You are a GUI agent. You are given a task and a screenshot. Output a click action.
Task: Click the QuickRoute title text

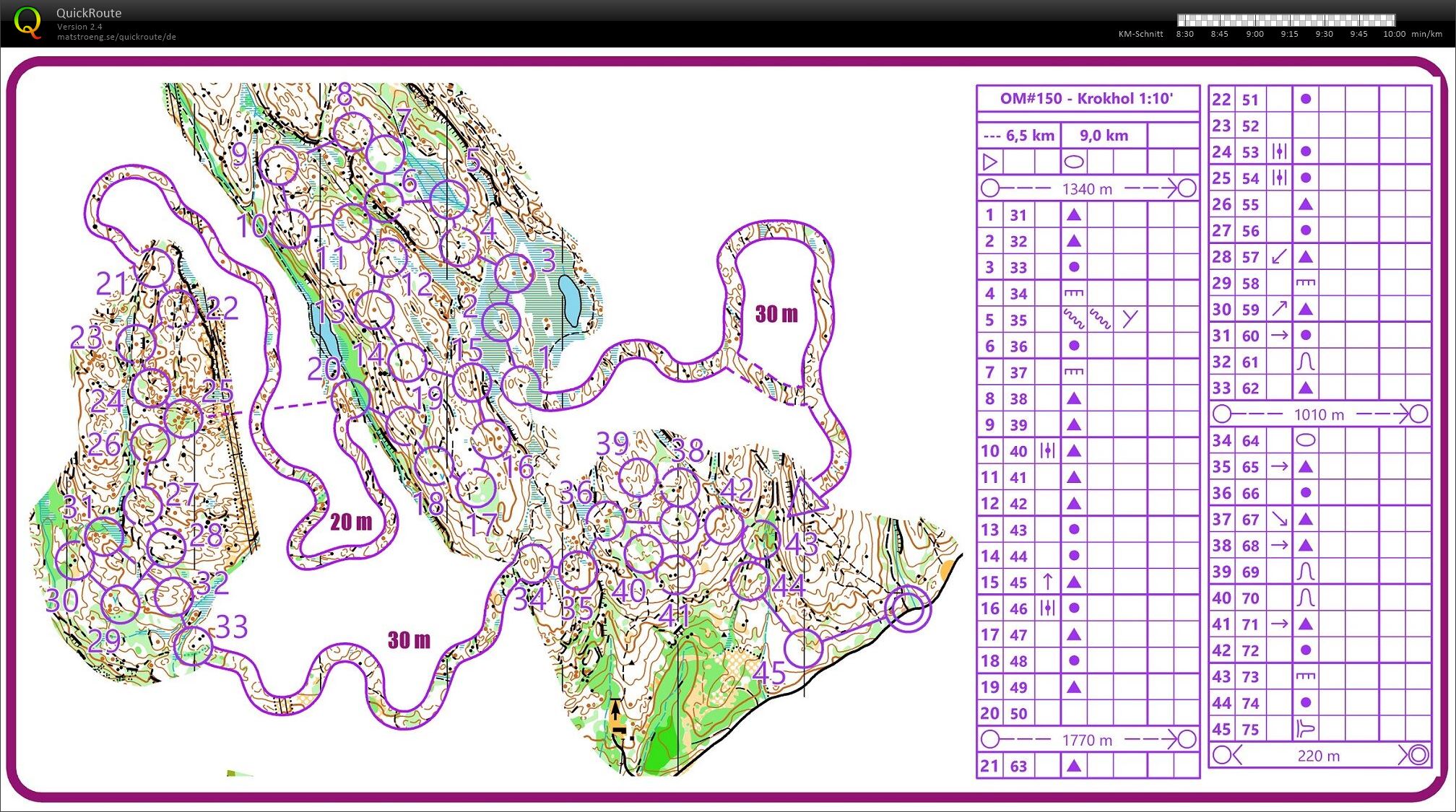pyautogui.click(x=89, y=13)
